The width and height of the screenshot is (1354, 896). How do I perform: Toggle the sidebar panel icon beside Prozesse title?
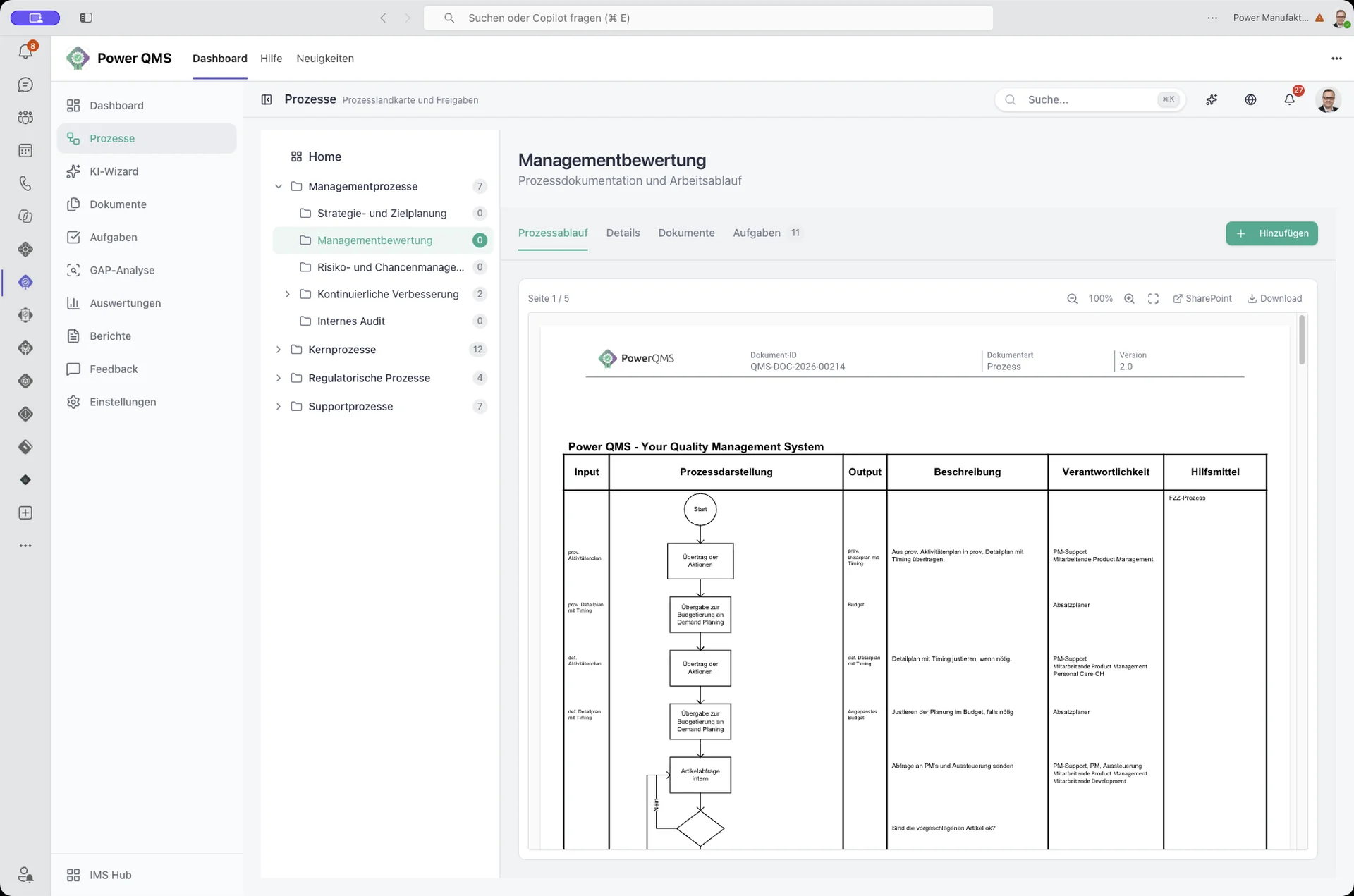tap(267, 99)
